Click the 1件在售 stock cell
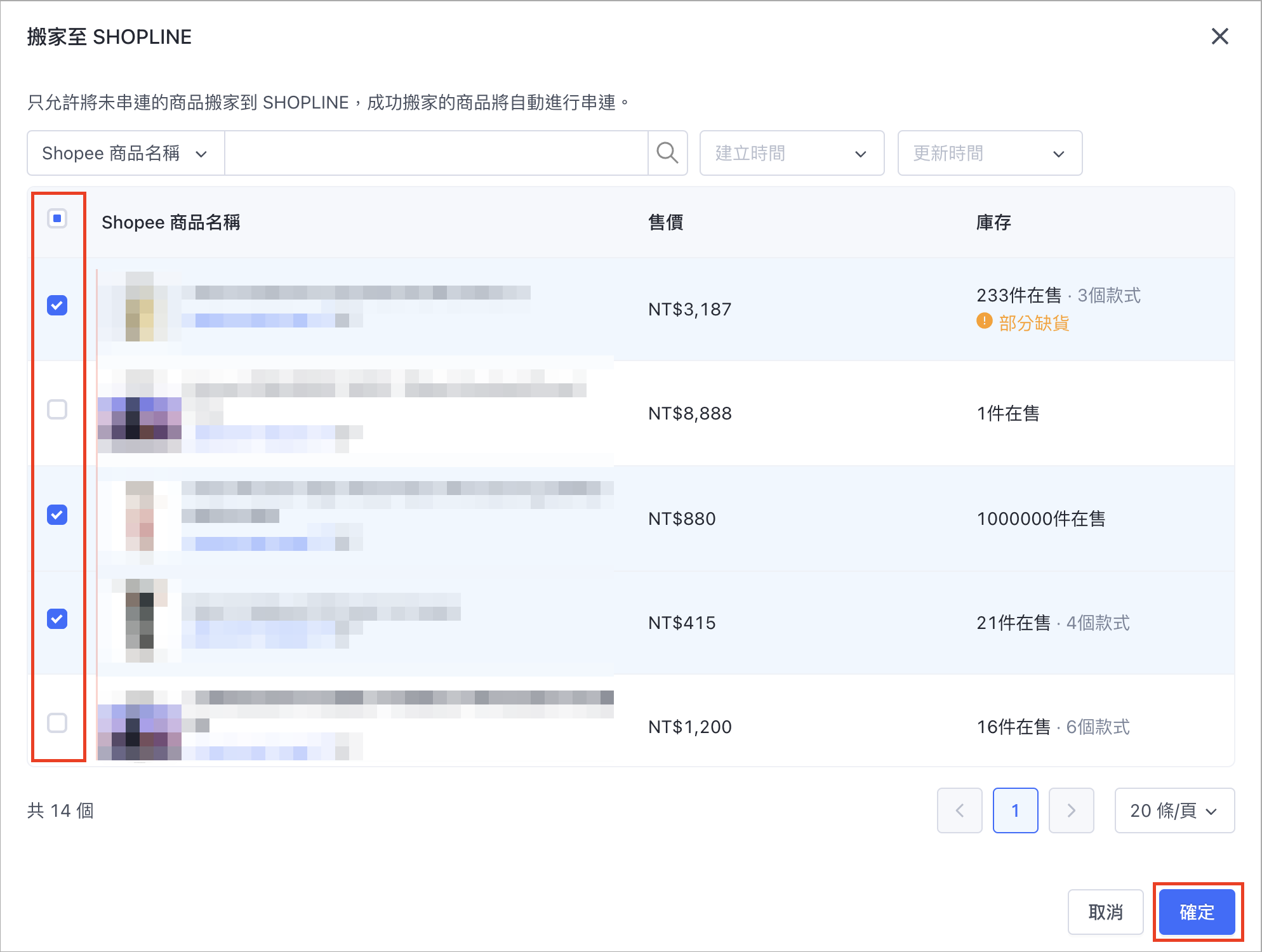The width and height of the screenshot is (1262, 952). click(x=1008, y=413)
